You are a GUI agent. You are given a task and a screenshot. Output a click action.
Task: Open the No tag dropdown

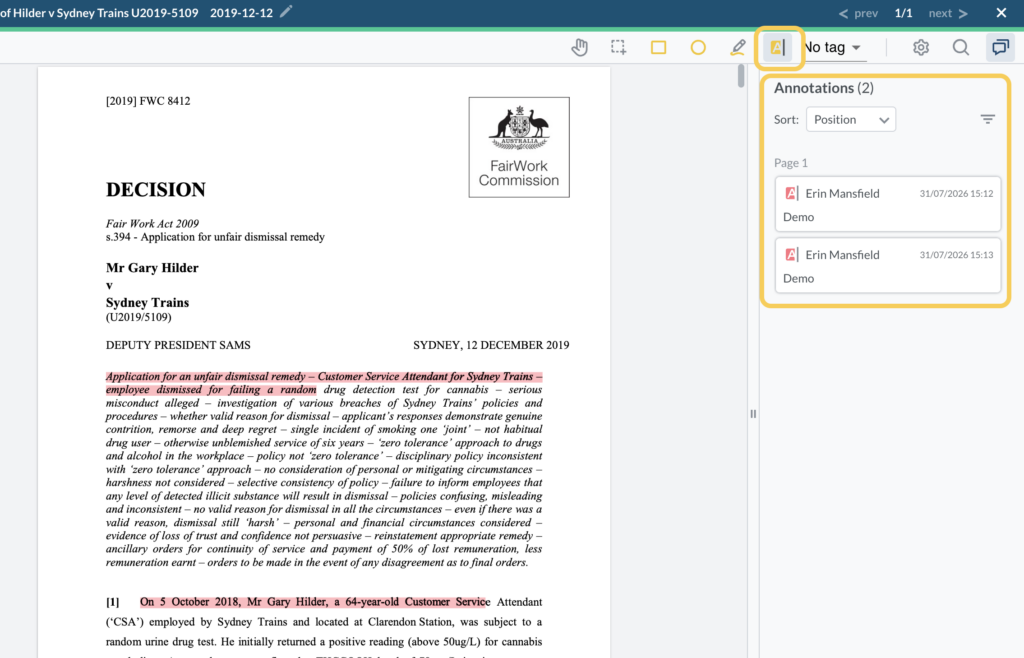833,47
